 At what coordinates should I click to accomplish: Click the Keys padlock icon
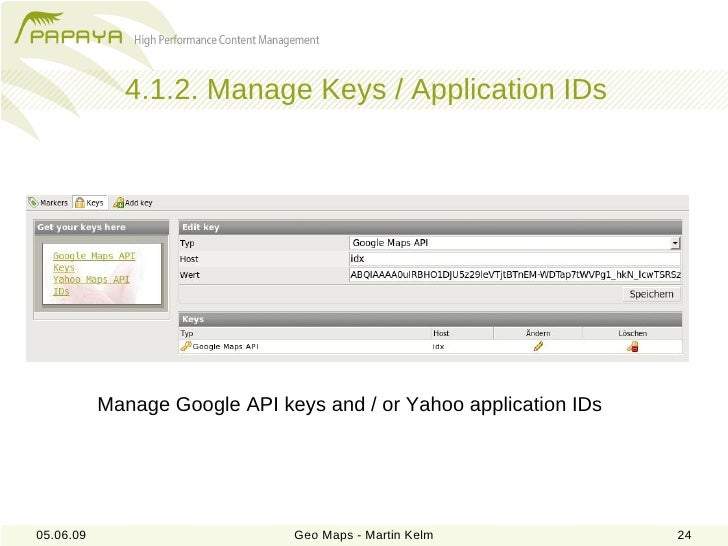pos(80,202)
